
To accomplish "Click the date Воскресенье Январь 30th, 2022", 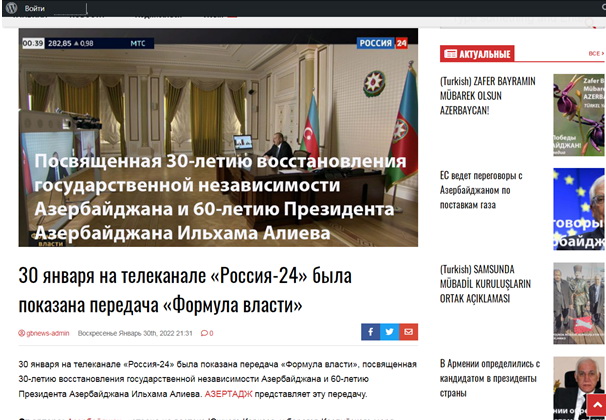I will click(x=135, y=333).
